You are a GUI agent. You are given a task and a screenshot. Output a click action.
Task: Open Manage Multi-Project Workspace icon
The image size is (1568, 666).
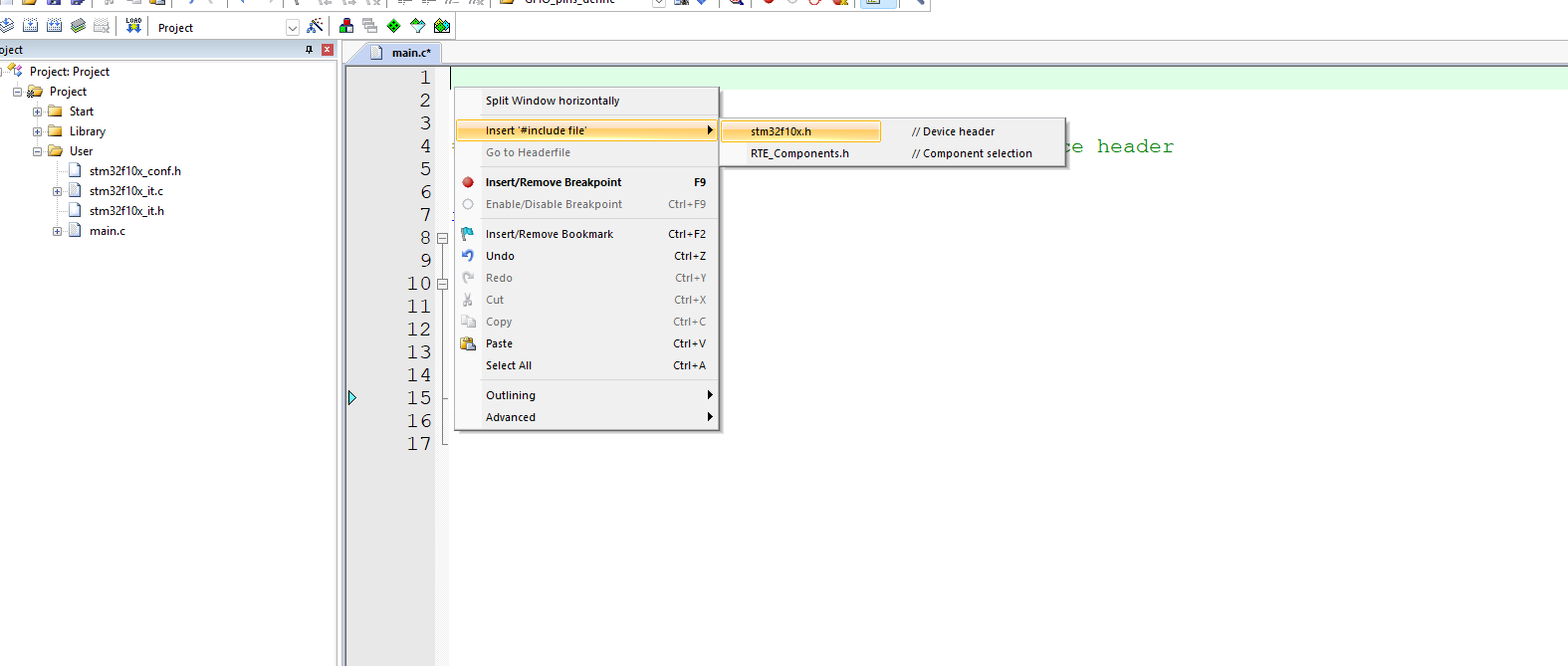pyautogui.click(x=370, y=26)
